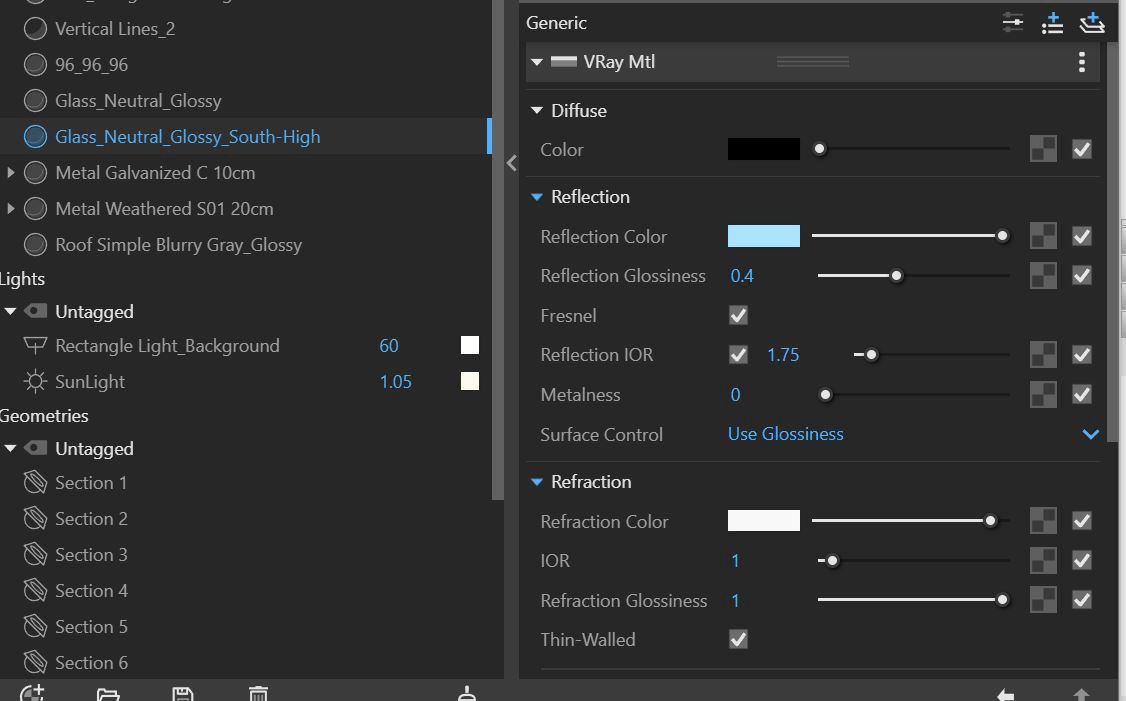Click the Section 5 geometry icon
This screenshot has width=1126, height=701.
point(35,626)
